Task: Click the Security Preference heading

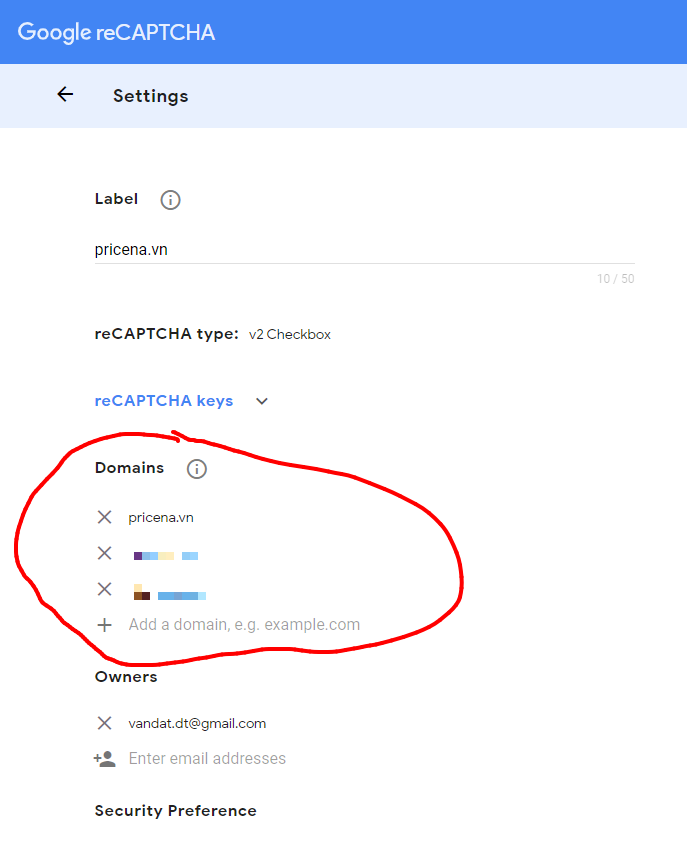Action: click(x=175, y=811)
